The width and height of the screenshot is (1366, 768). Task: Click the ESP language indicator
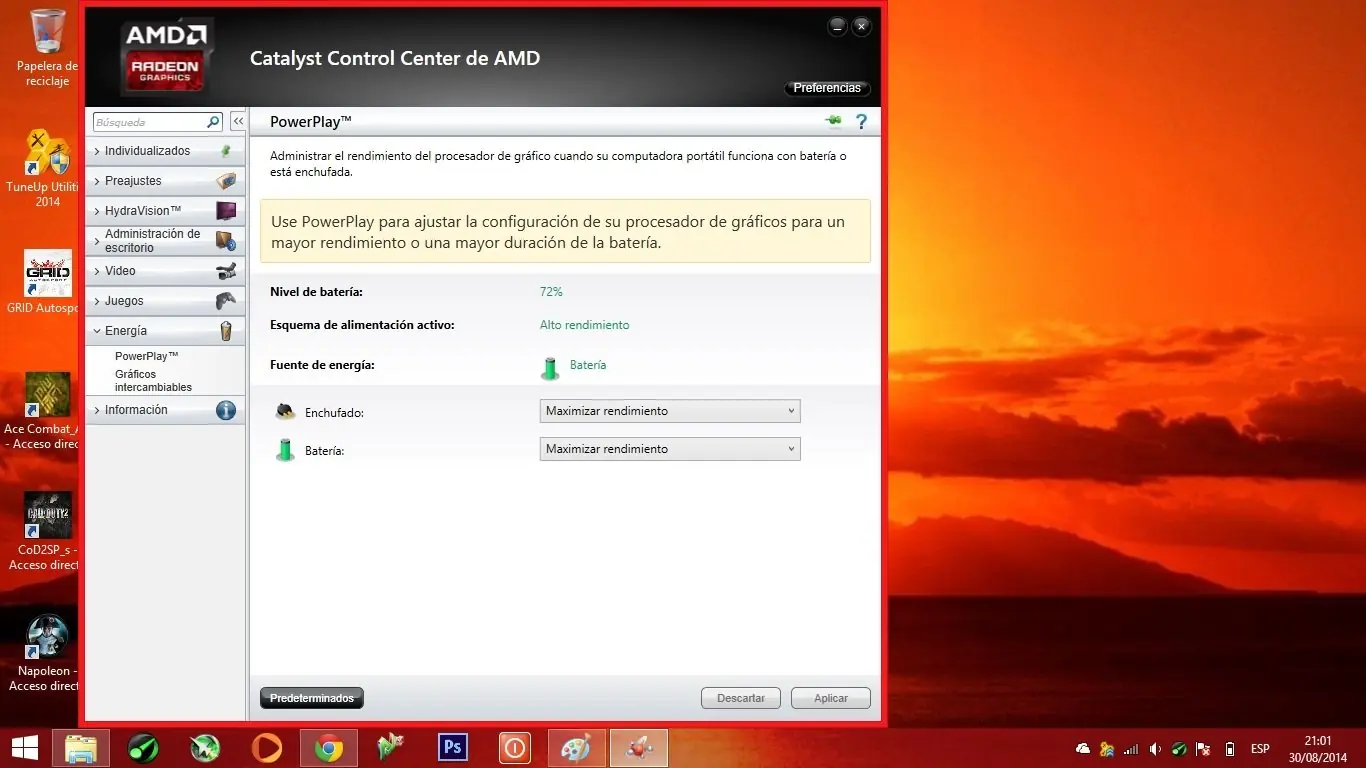1260,749
